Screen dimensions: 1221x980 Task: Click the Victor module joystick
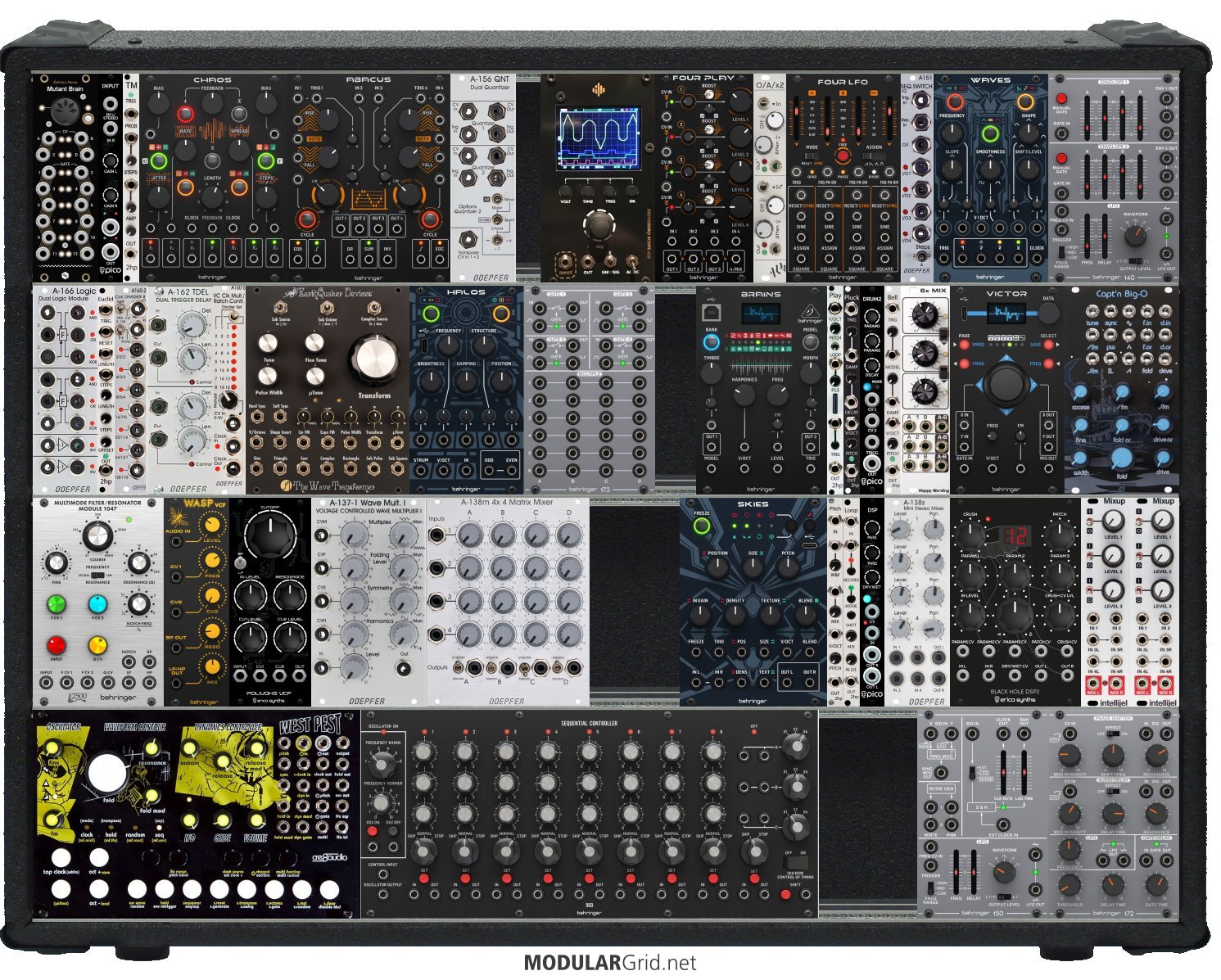pos(1006,383)
